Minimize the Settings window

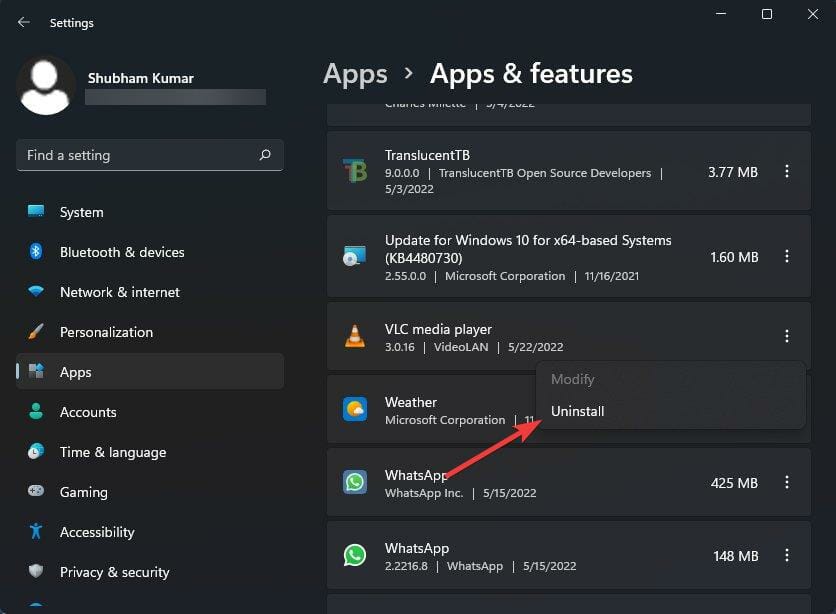[721, 14]
